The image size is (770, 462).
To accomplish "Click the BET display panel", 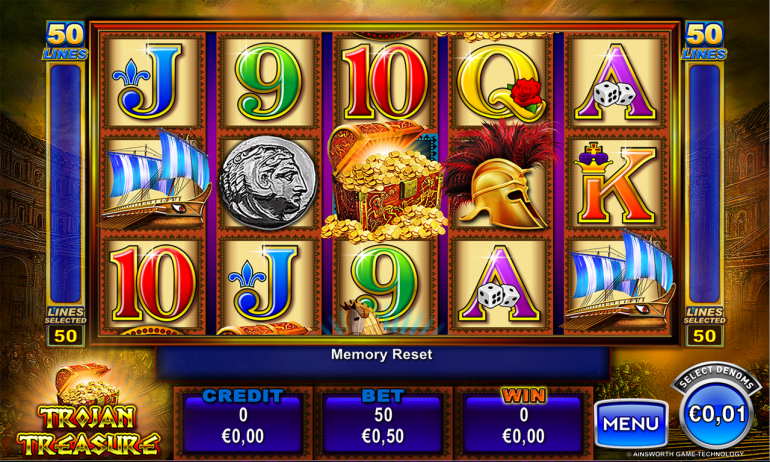I will 383,421.
